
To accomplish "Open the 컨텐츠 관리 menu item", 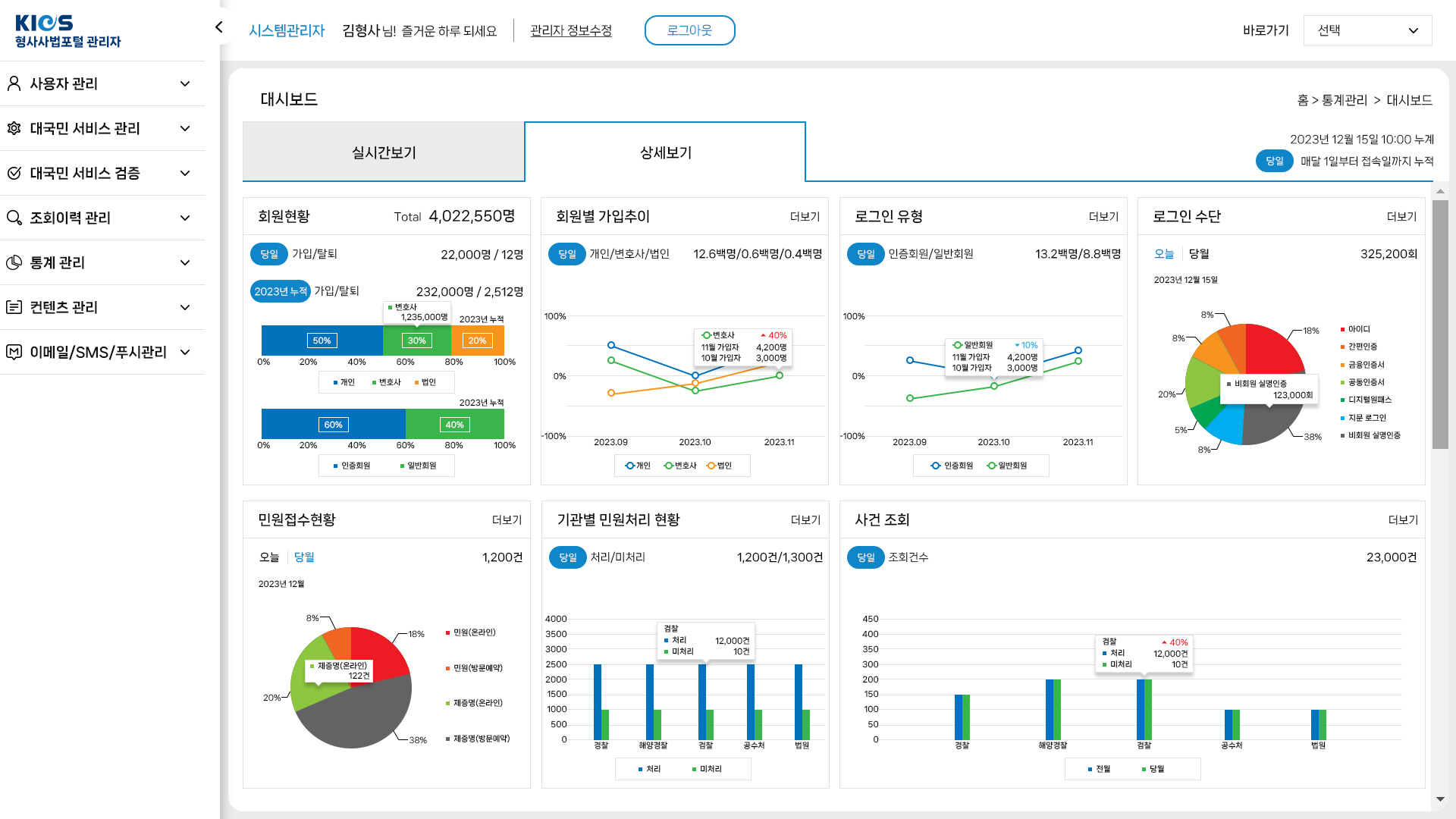I will click(102, 307).
